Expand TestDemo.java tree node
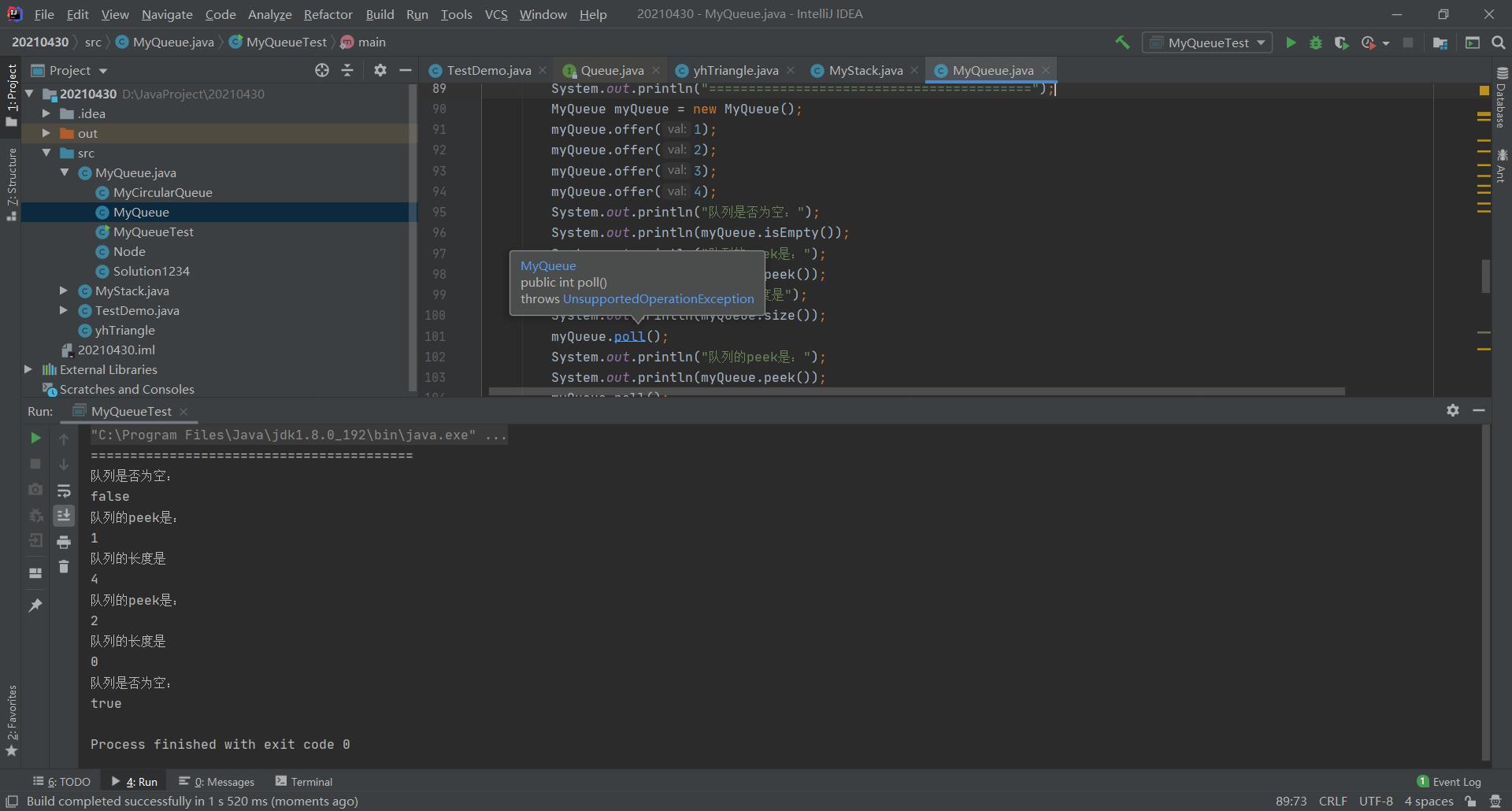Screen dimensions: 1512x811 coord(65,310)
